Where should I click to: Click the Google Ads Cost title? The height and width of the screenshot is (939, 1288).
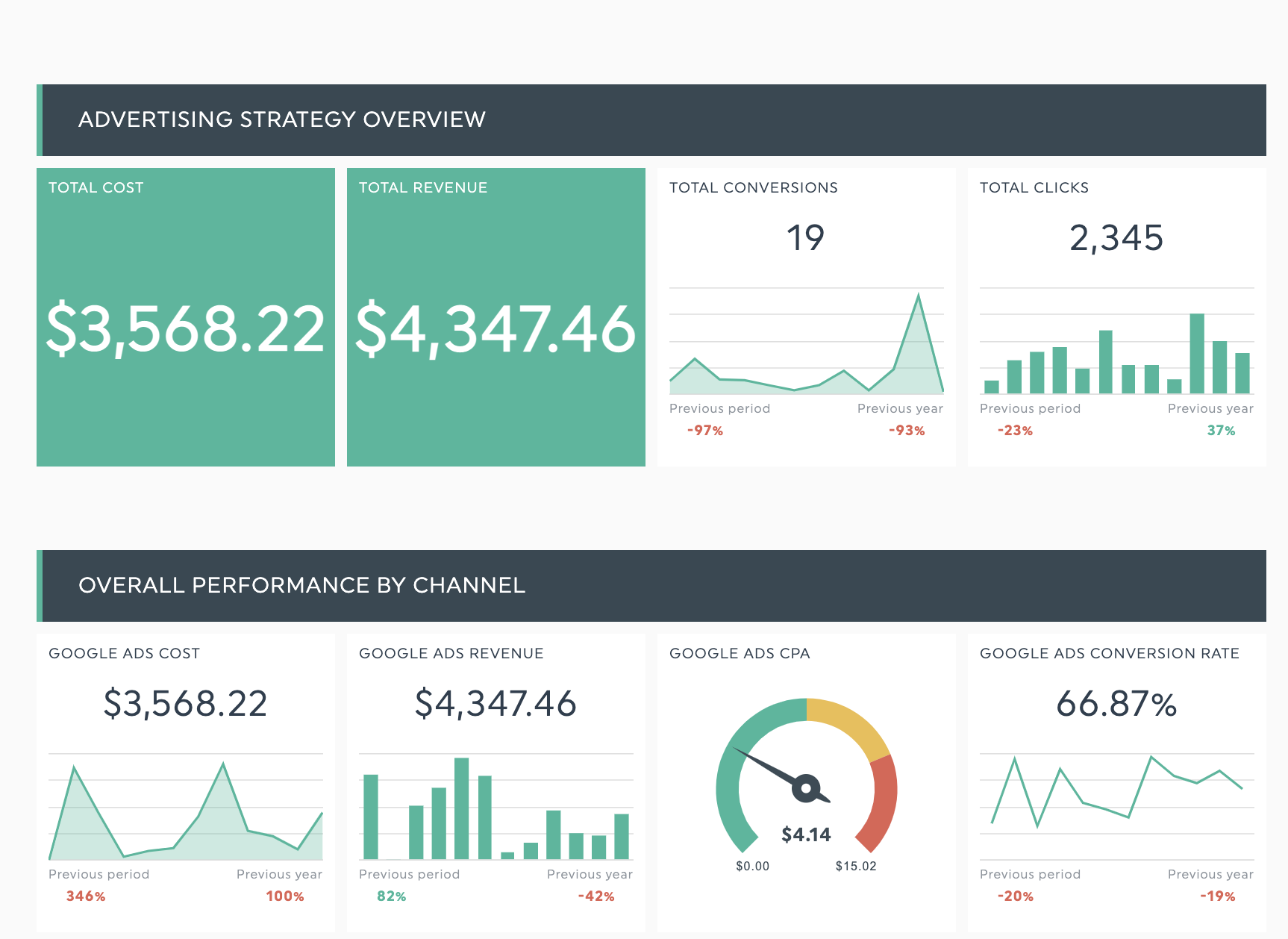pos(124,653)
